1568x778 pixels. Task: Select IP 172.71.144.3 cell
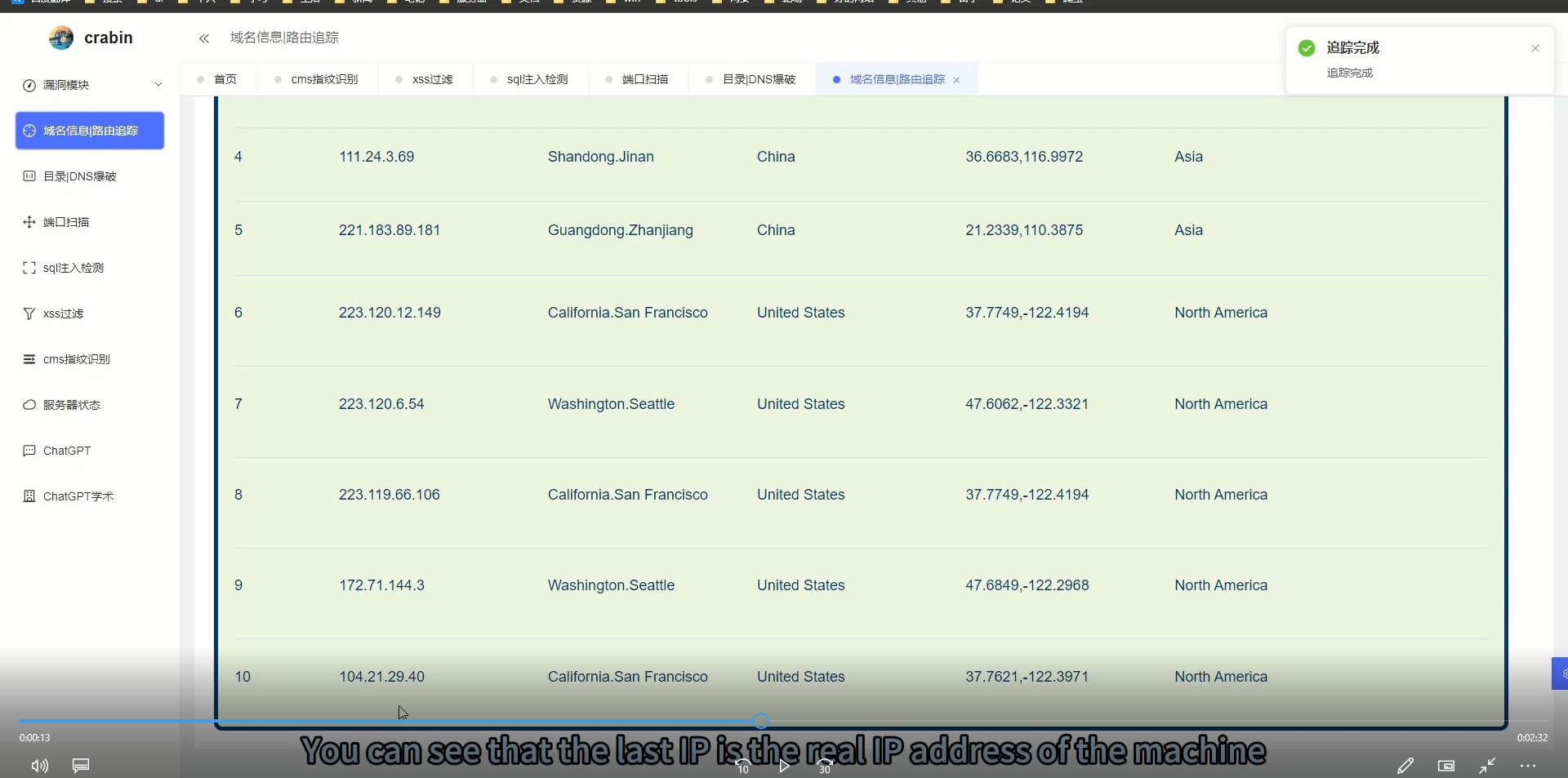(381, 585)
